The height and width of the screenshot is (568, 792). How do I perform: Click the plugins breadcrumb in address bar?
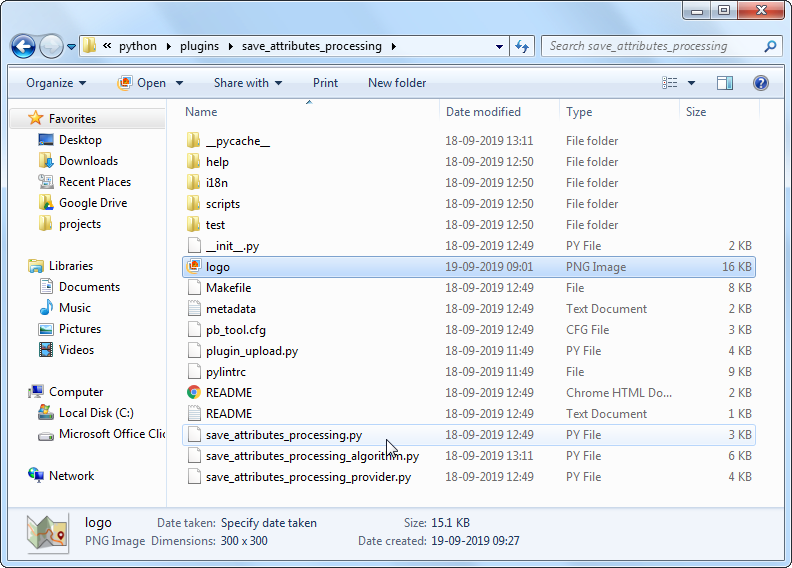pyautogui.click(x=199, y=46)
